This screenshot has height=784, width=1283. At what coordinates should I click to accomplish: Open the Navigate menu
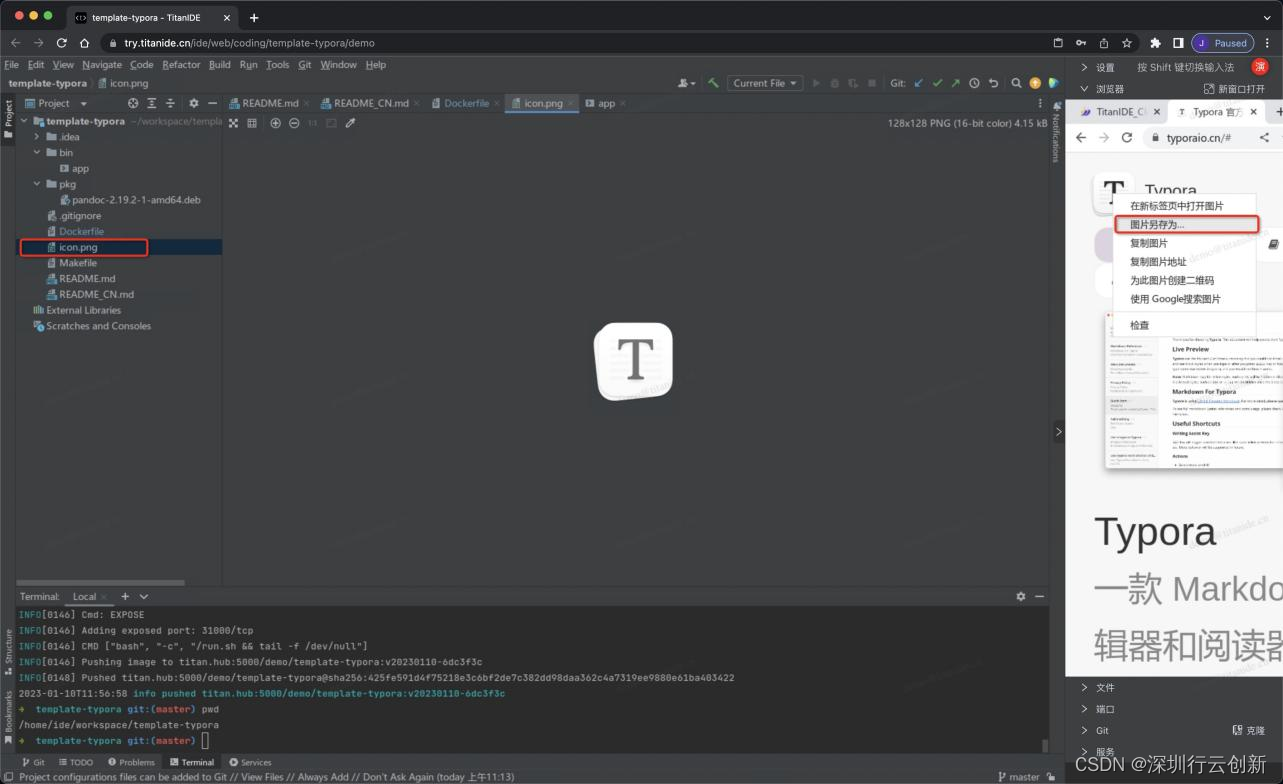coord(102,65)
